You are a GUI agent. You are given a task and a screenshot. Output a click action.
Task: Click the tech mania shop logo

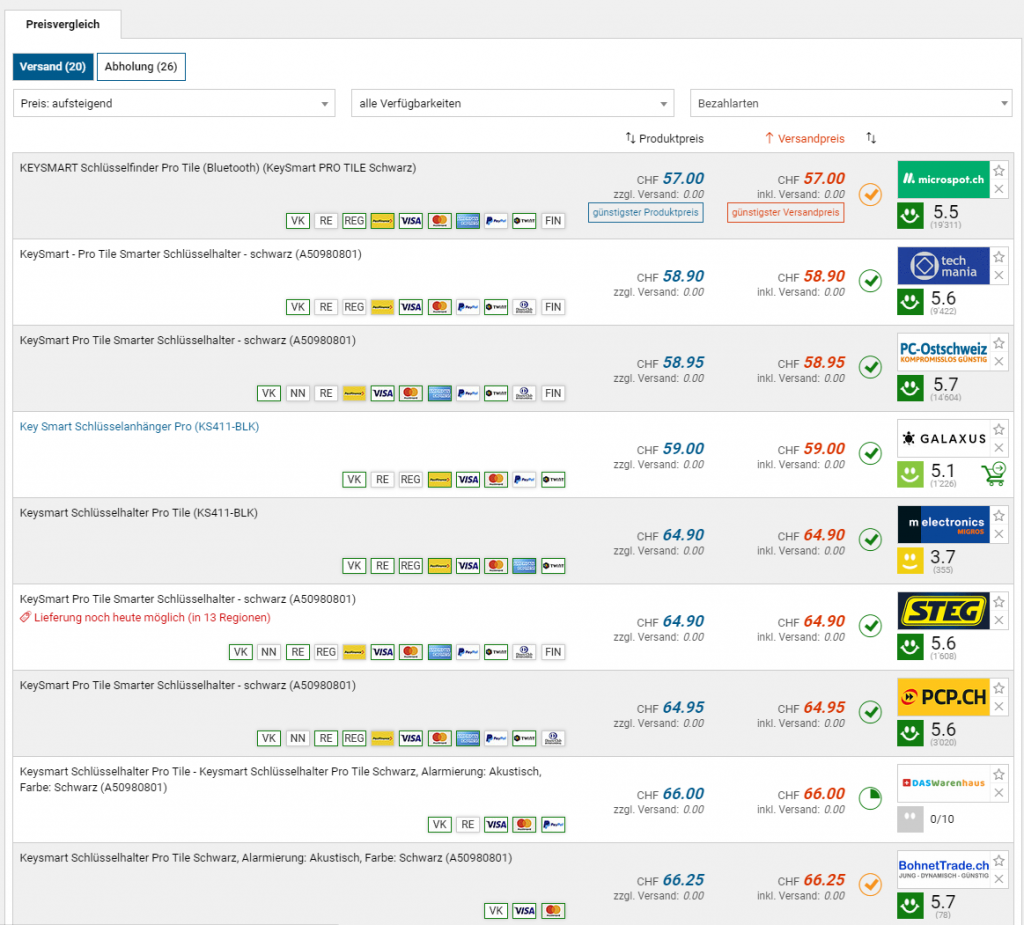[943, 266]
